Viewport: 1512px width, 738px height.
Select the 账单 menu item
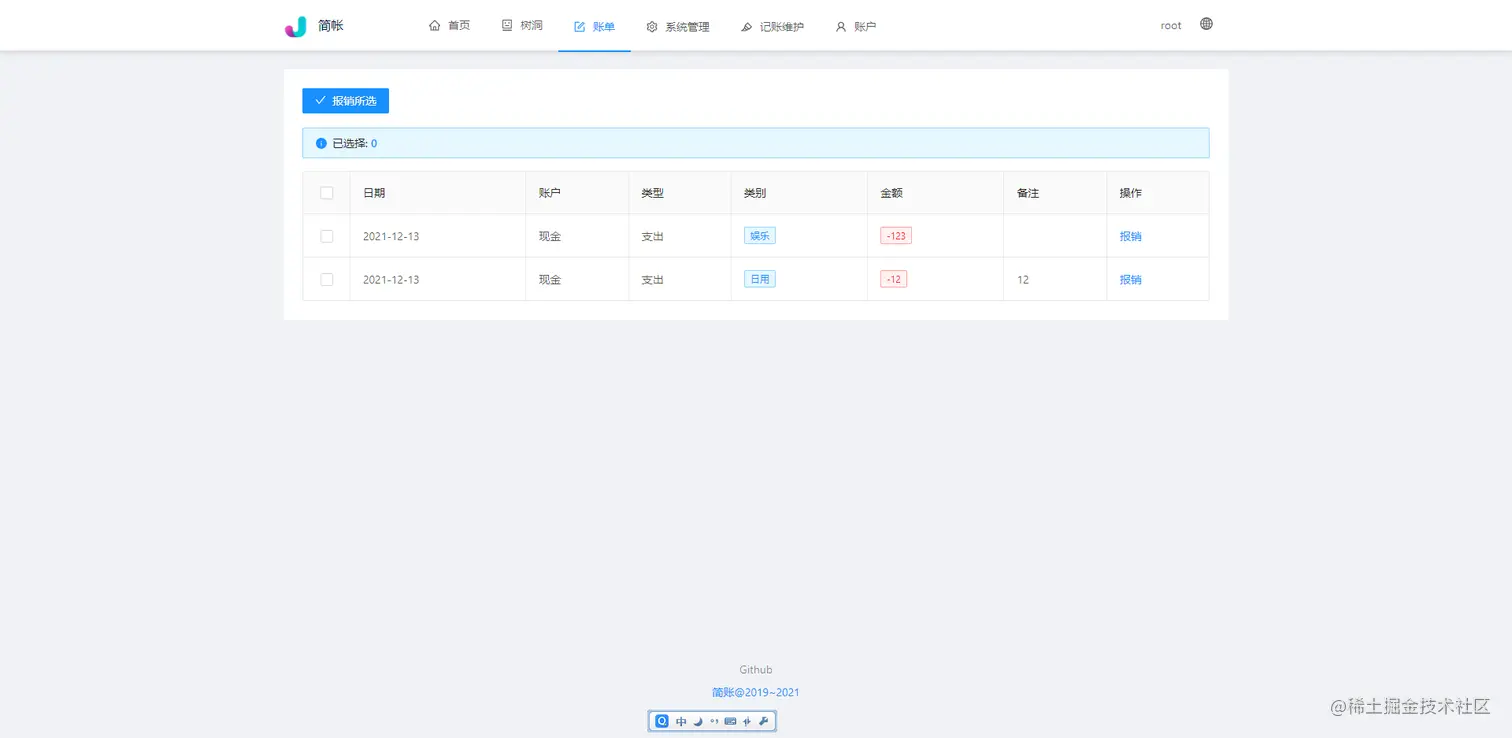(x=594, y=27)
